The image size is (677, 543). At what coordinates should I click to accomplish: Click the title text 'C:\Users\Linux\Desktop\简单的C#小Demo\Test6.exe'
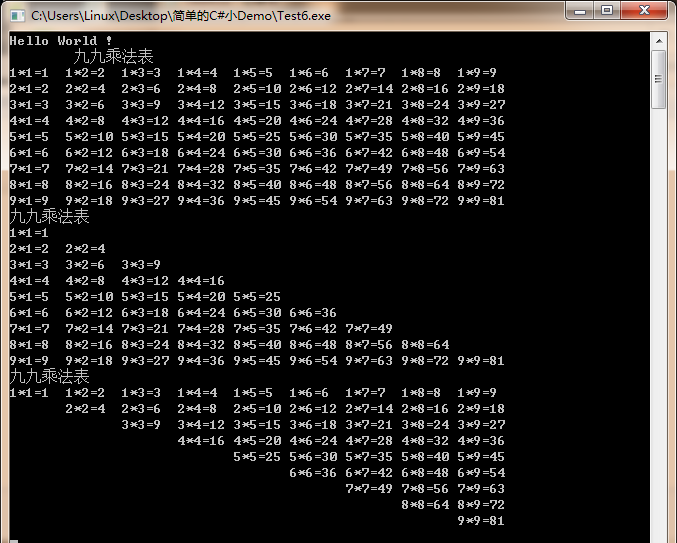(181, 16)
